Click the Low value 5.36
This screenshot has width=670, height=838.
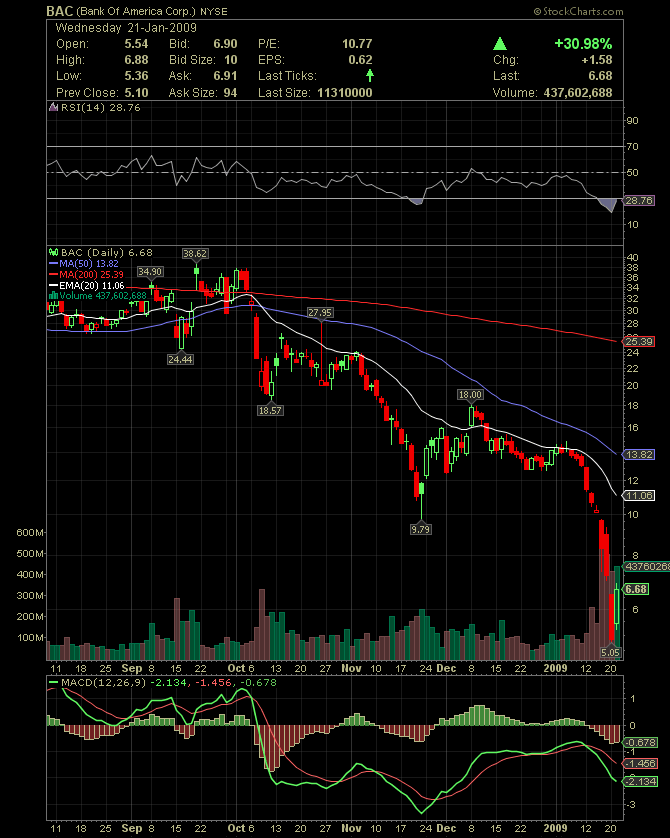pyautogui.click(x=136, y=76)
